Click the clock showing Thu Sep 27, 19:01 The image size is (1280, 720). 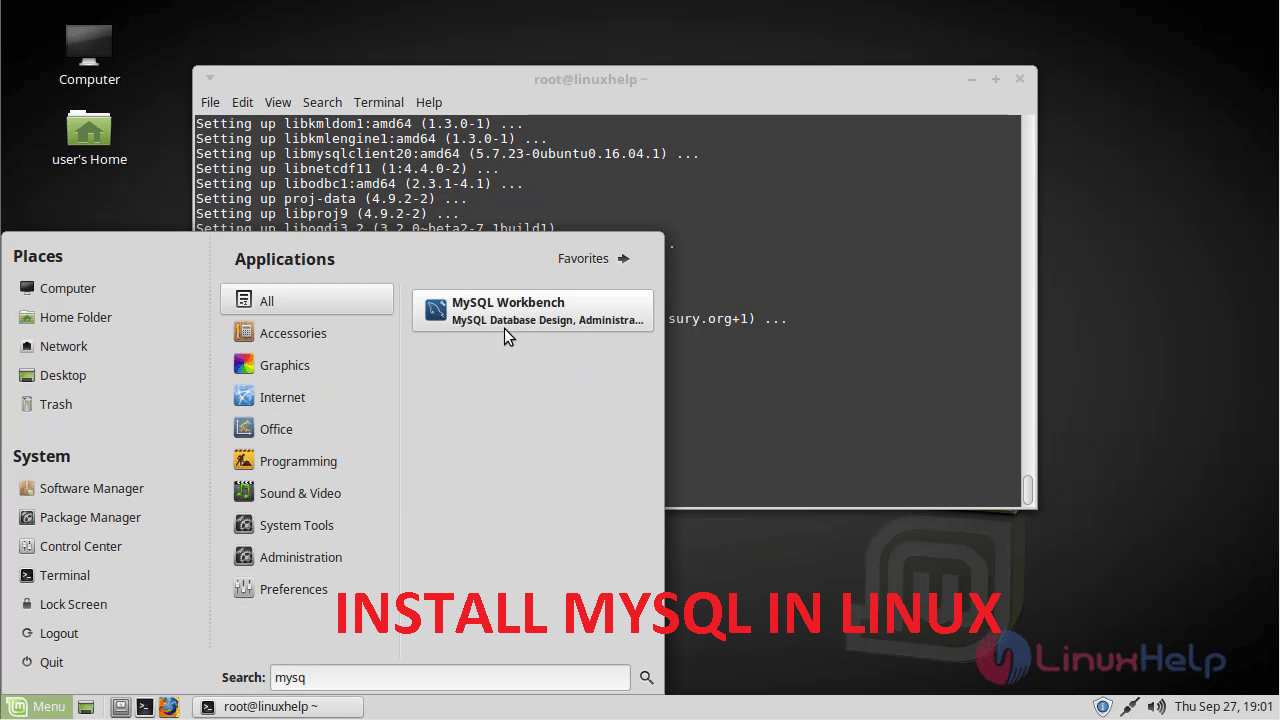[1224, 707]
